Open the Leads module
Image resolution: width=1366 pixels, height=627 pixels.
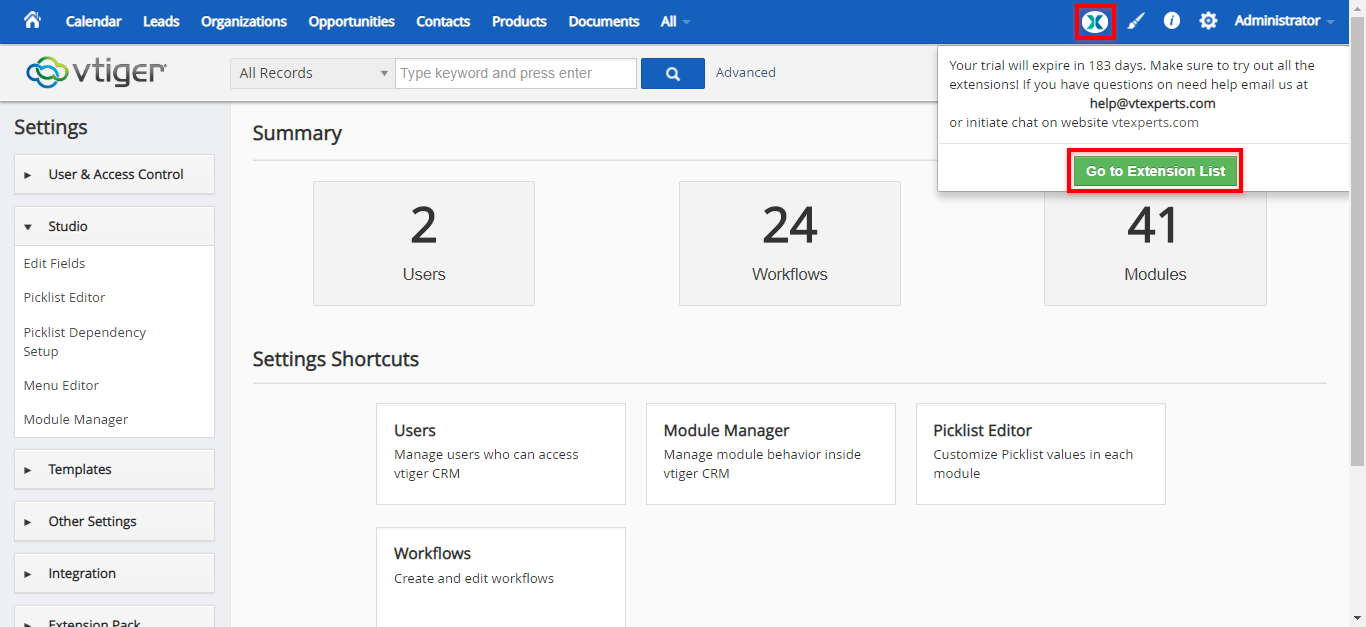coord(161,21)
